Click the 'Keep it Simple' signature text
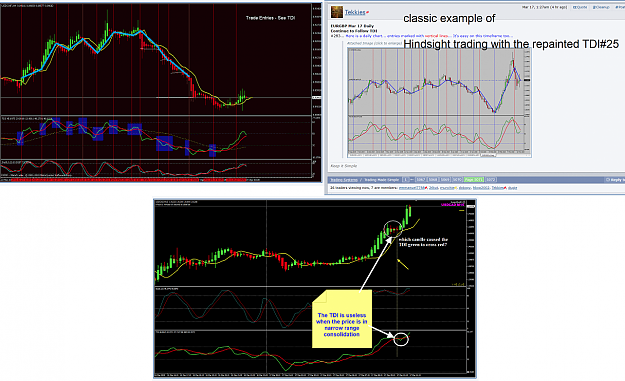Image resolution: width=625 pixels, height=381 pixels. pos(344,166)
